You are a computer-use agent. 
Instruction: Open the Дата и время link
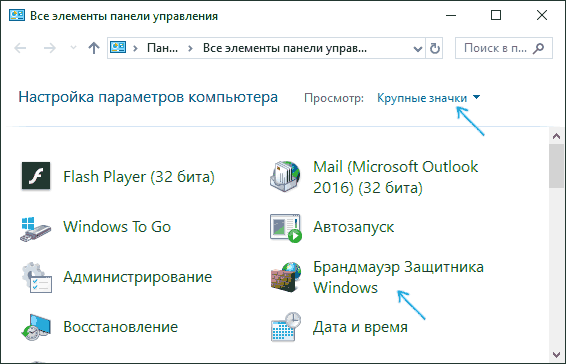pos(360,327)
